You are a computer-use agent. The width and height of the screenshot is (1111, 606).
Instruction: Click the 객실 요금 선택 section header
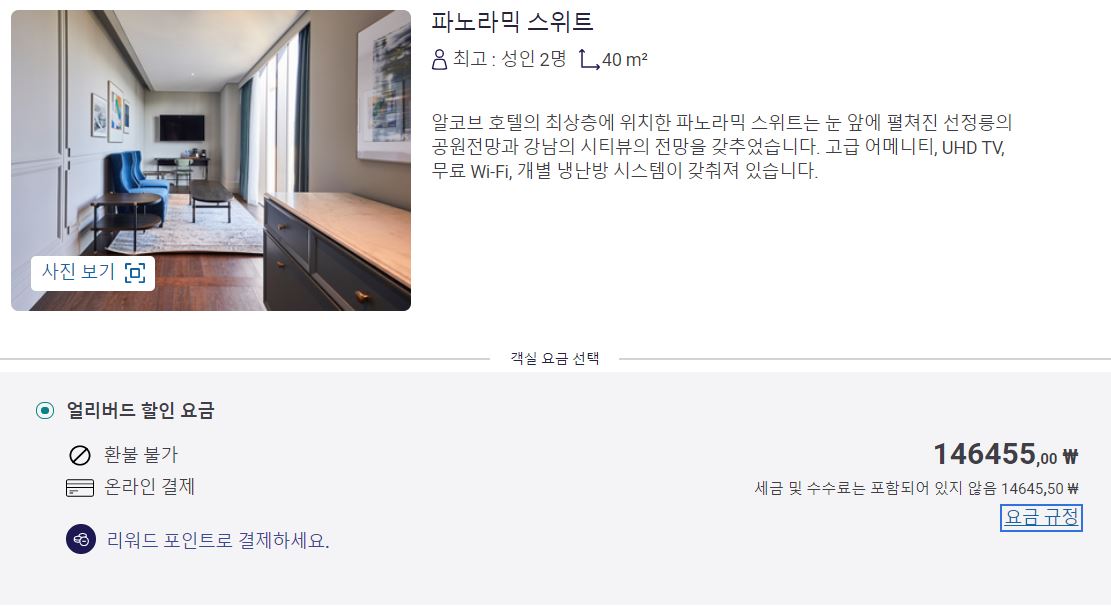click(555, 359)
